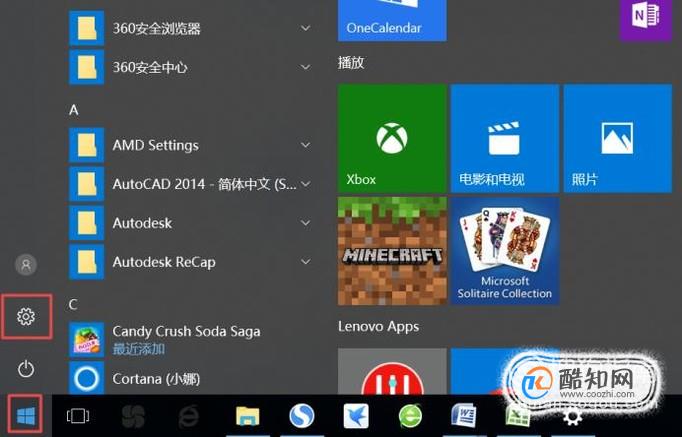The height and width of the screenshot is (437, 682).
Task: Click the faded Internet Explorer taskbar icon
Action: click(189, 417)
